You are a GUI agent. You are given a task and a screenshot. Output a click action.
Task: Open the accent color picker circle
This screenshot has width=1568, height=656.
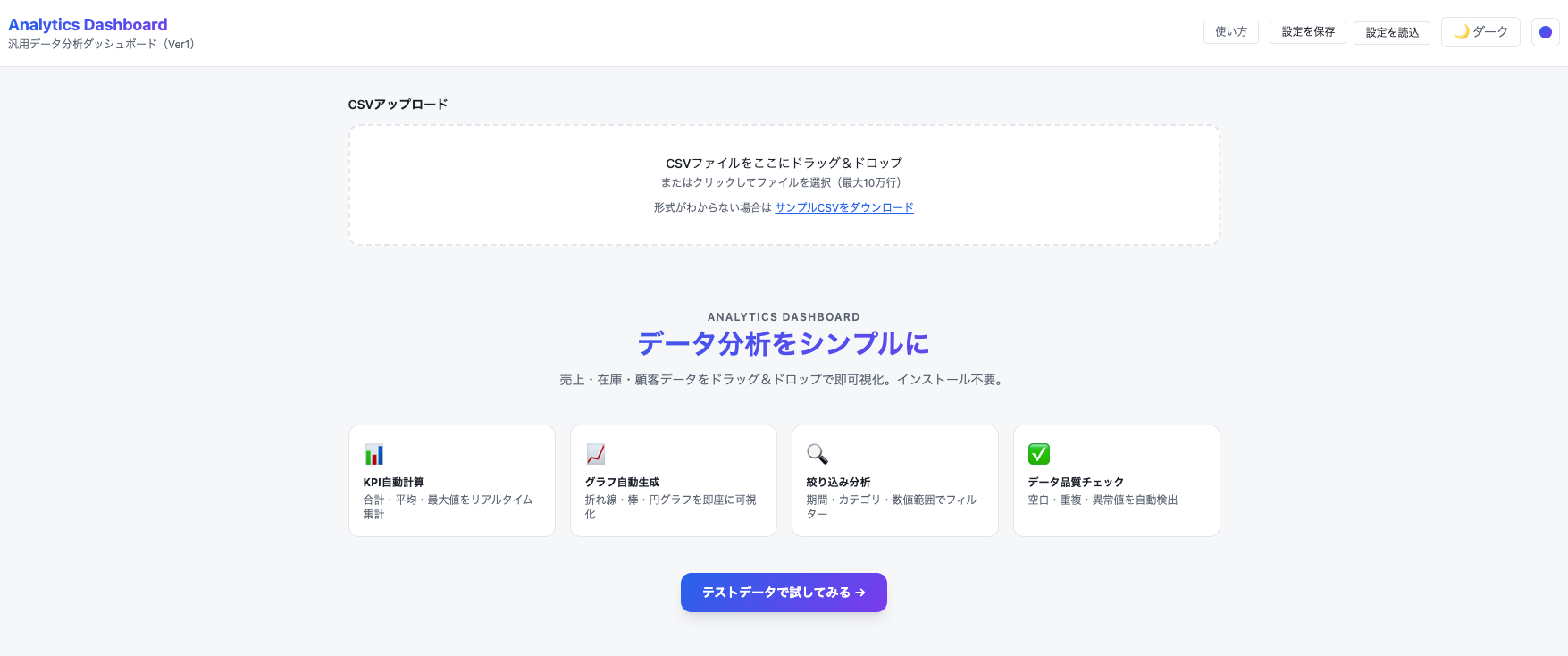(x=1546, y=32)
